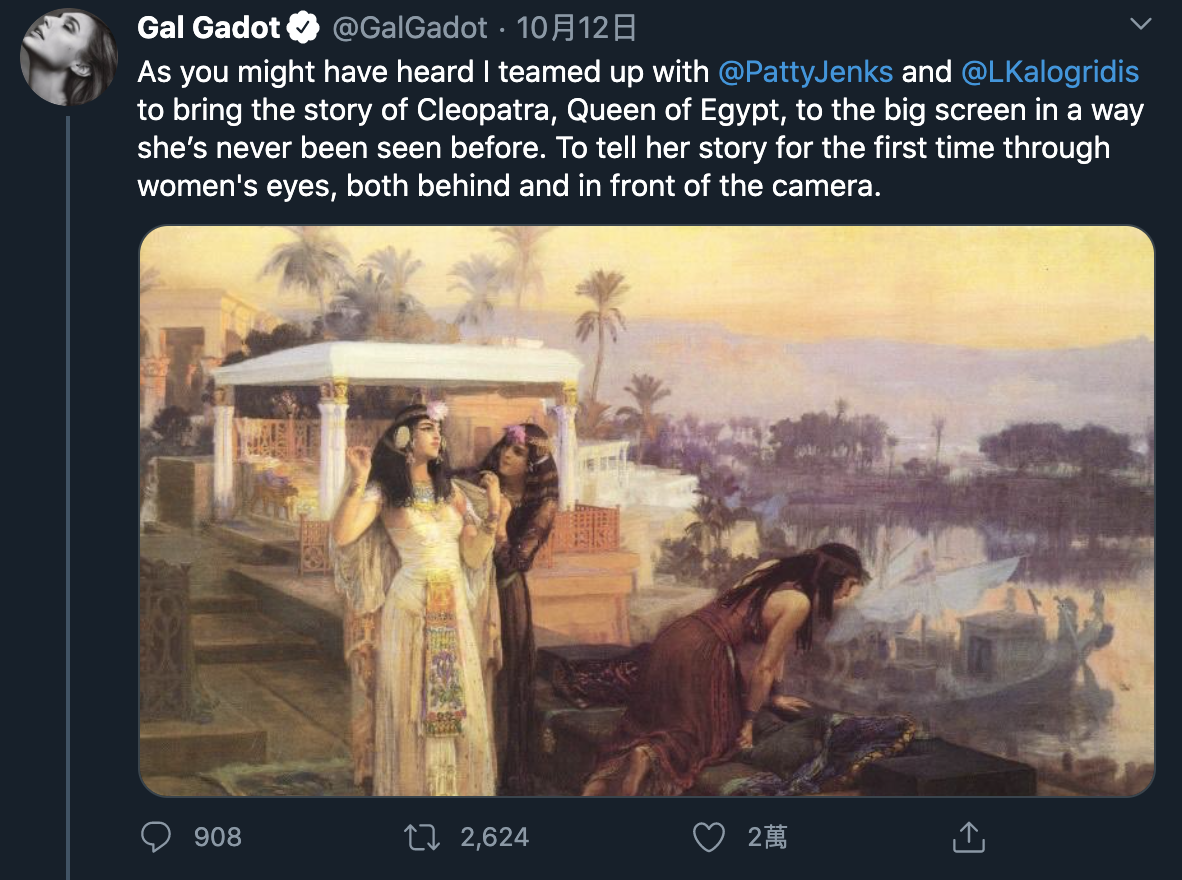This screenshot has height=880, width=1182.
Task: Open the 10月12日 tweet date link
Action: point(577,28)
